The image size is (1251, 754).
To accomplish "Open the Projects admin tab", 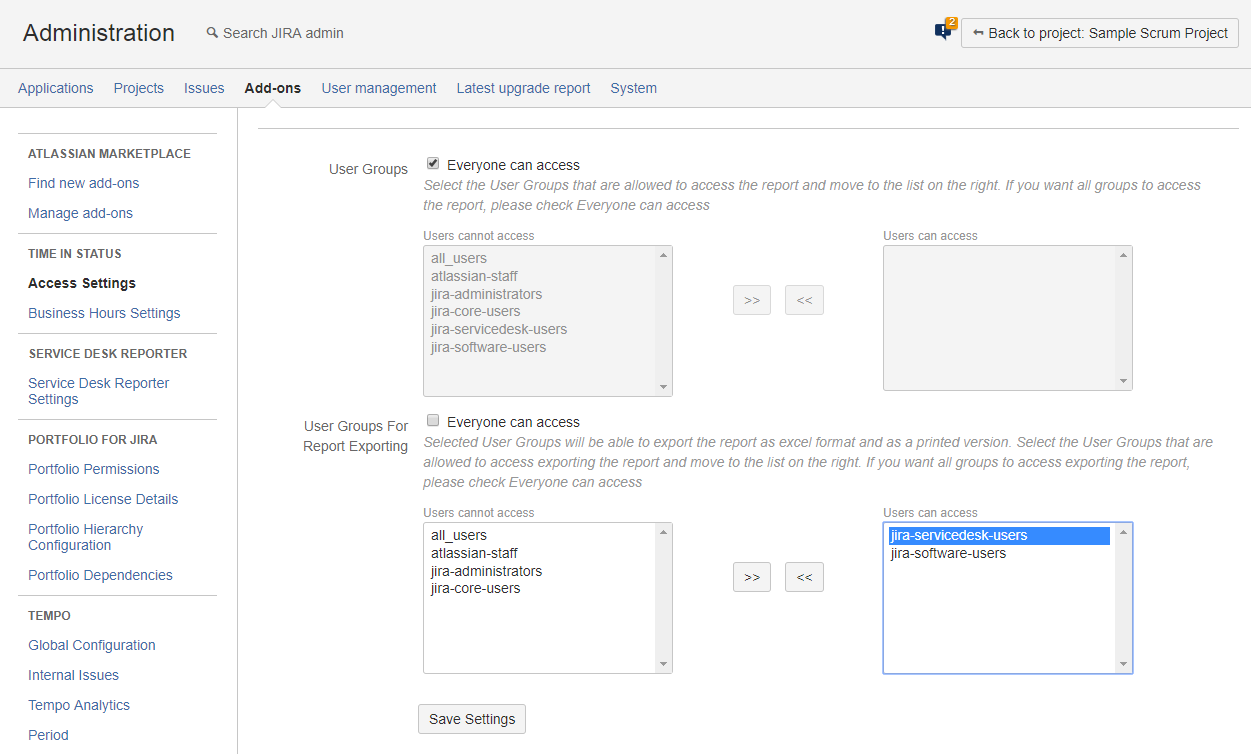I will [x=138, y=88].
